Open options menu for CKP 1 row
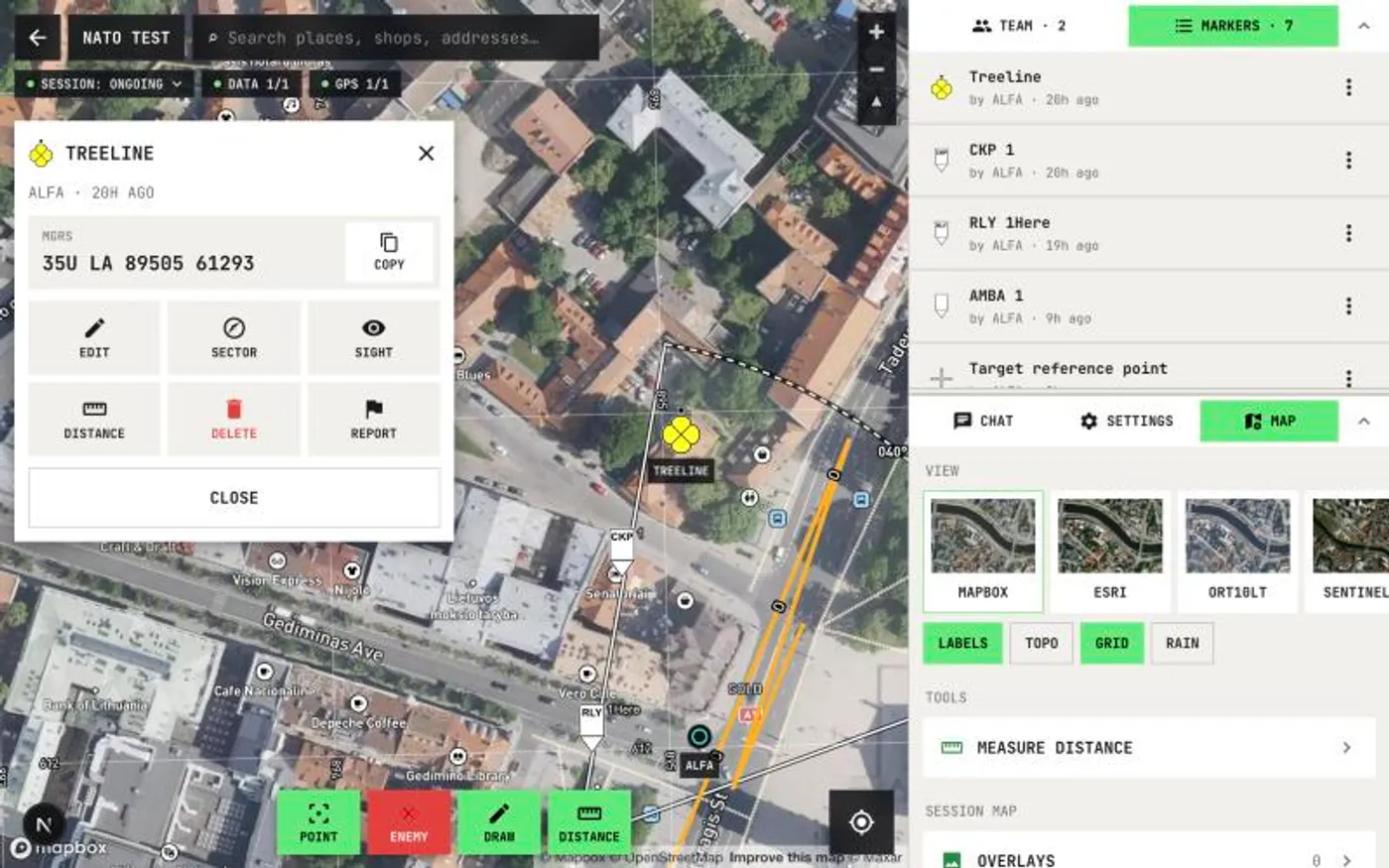This screenshot has height=868, width=1389. pos(1348,160)
